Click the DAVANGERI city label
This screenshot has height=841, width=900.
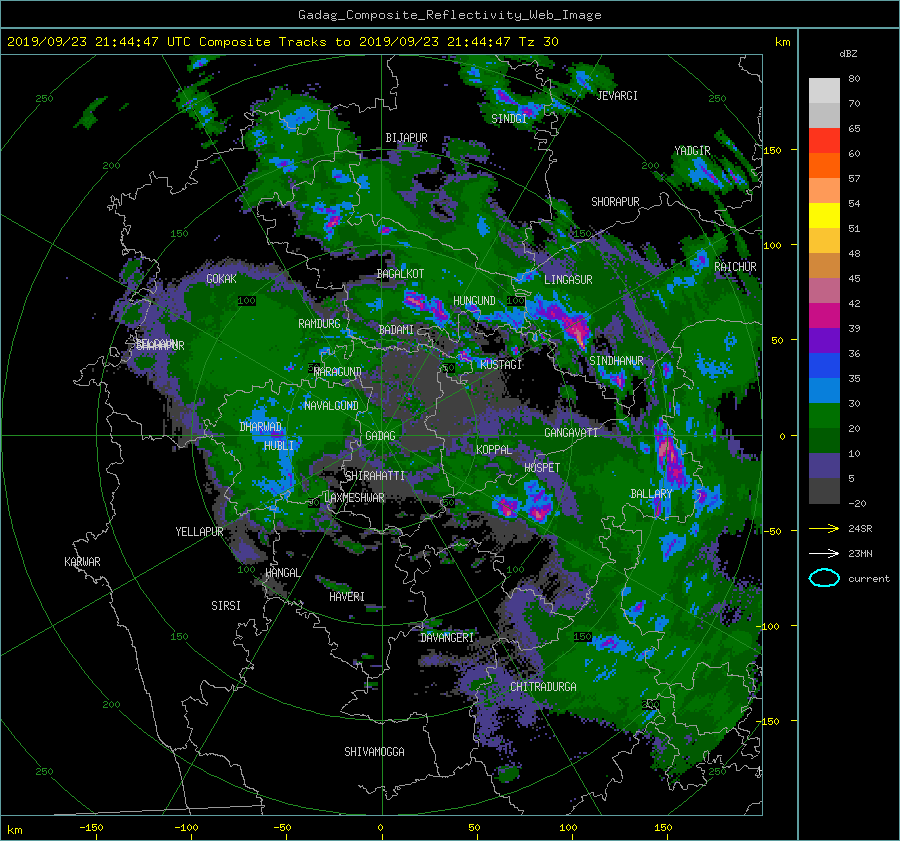pos(447,638)
